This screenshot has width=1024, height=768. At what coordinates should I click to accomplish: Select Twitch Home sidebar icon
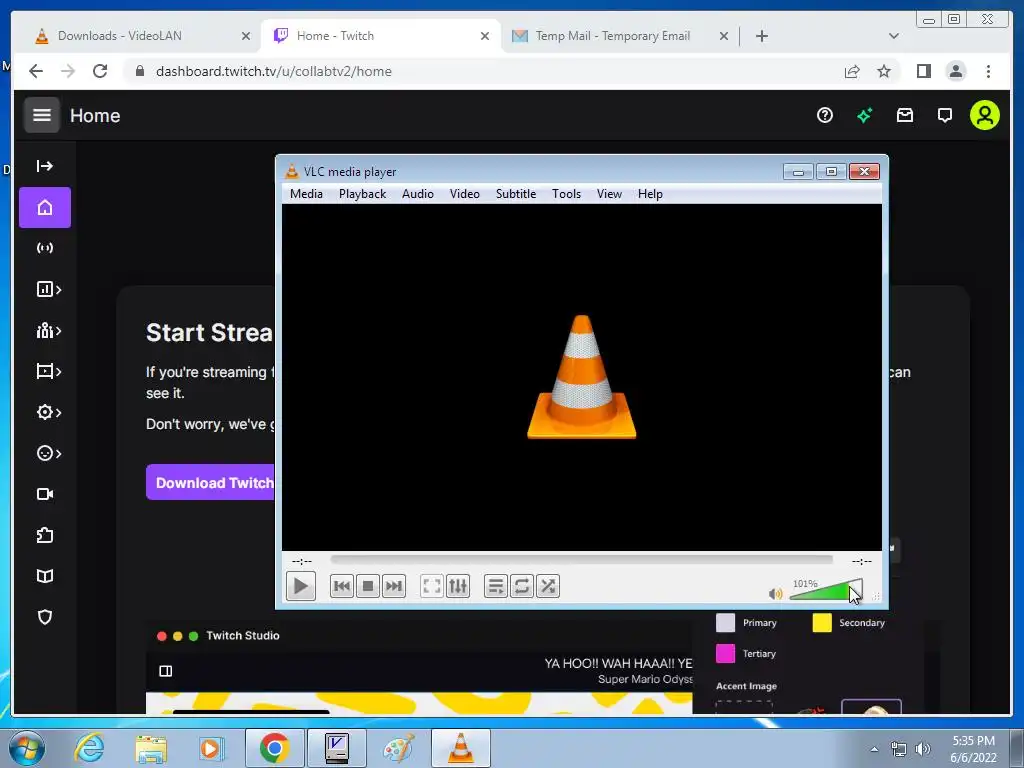click(x=45, y=208)
